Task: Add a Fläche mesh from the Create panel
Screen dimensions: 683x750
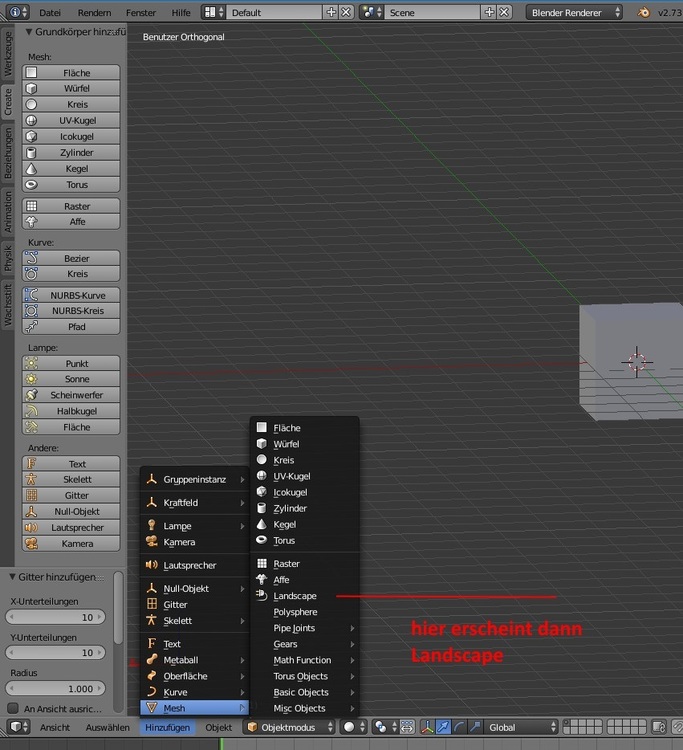Action: (x=71, y=73)
